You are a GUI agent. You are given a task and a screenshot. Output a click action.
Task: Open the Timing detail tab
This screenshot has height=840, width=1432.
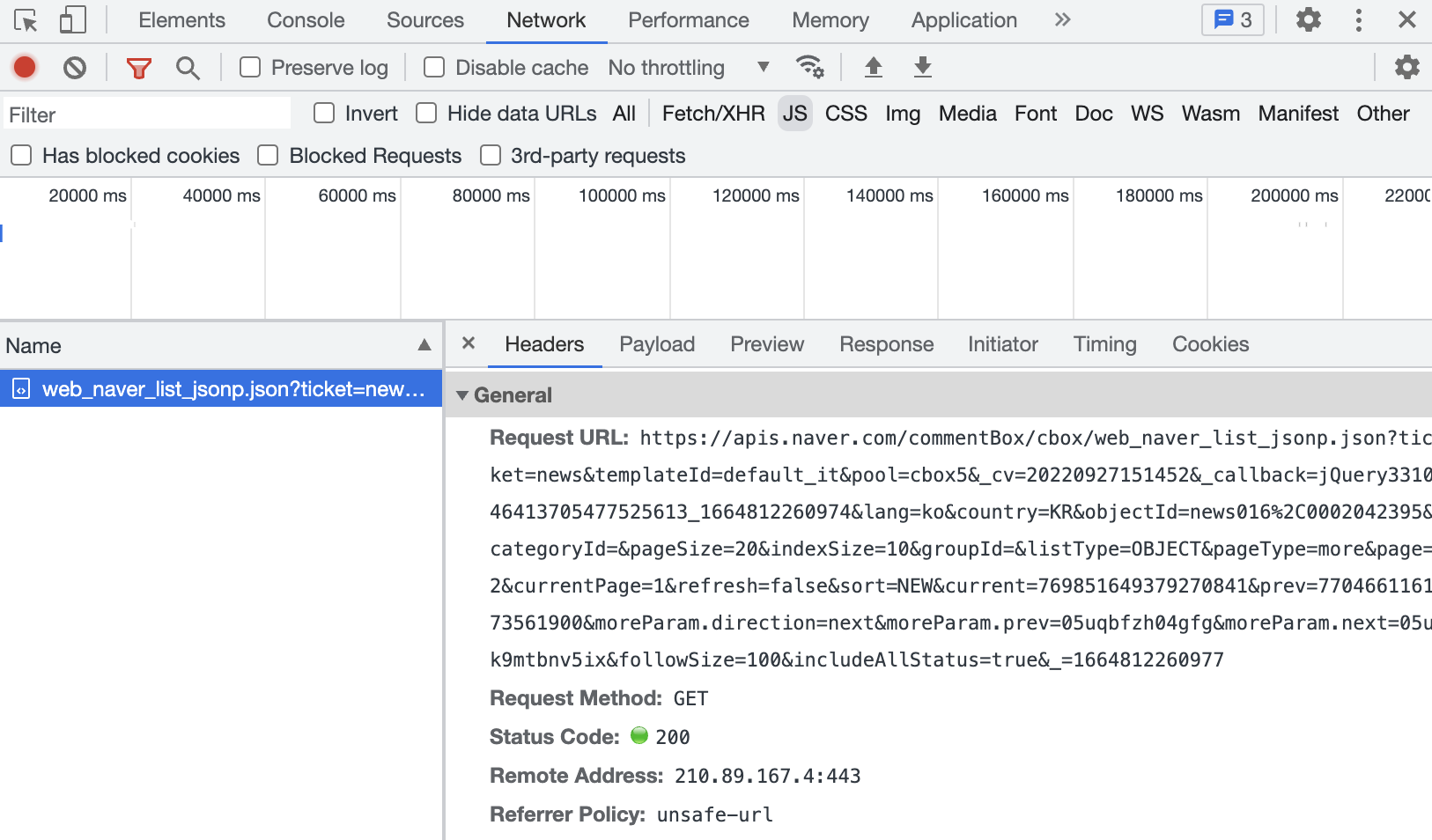[1105, 343]
